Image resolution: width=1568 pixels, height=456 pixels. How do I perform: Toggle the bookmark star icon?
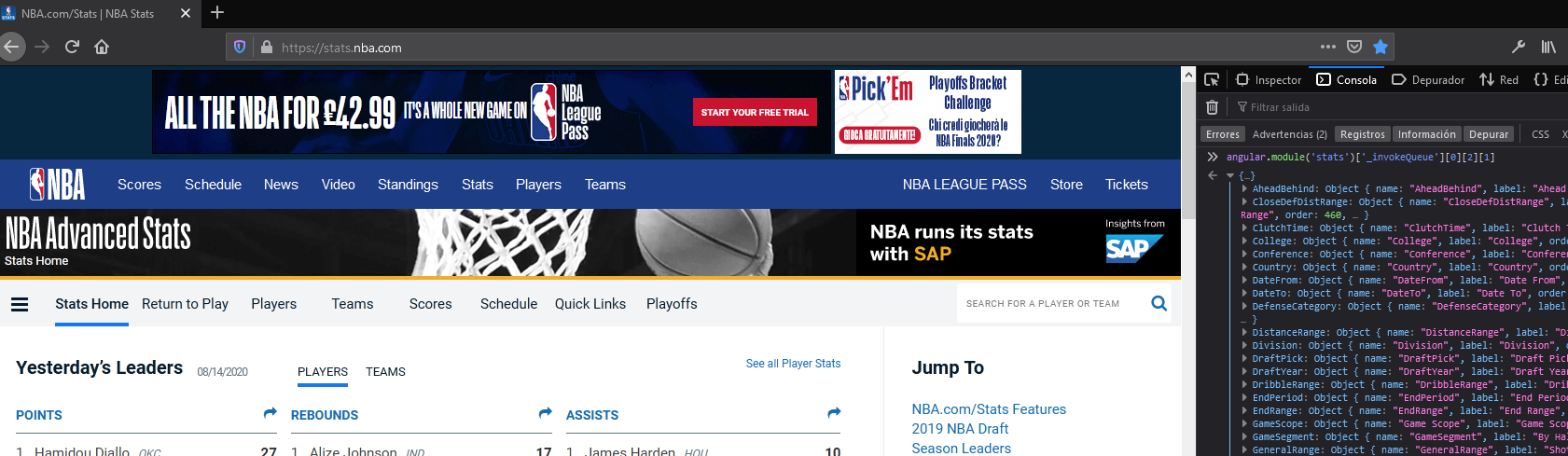pos(1381,47)
